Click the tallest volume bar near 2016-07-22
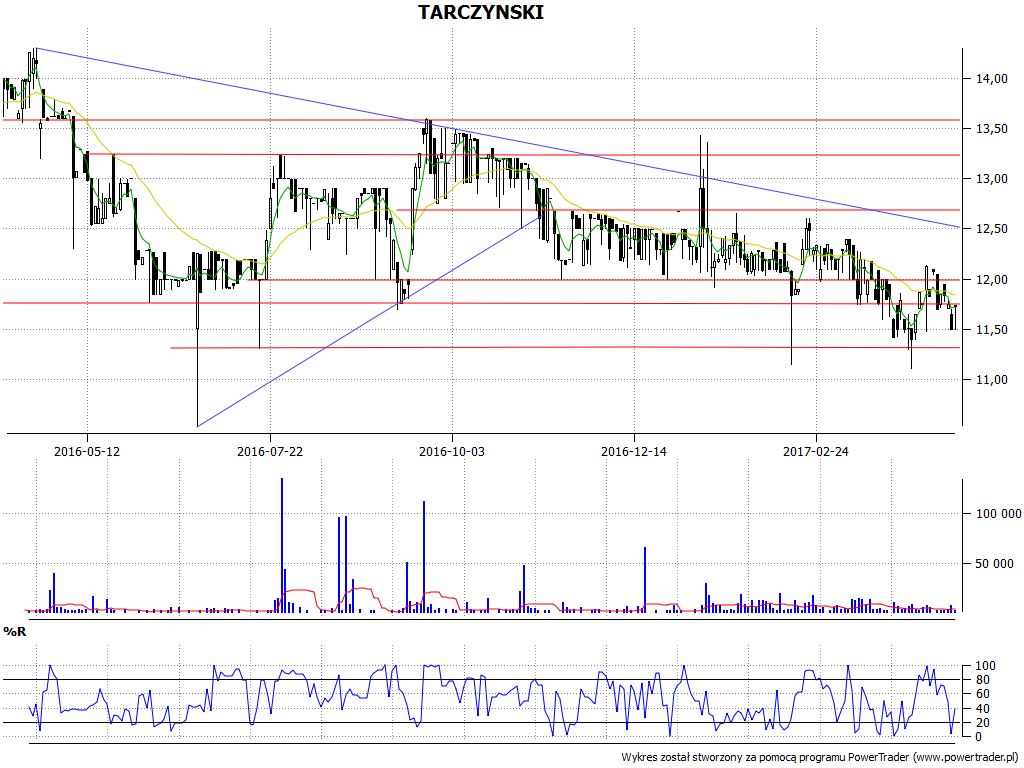The width and height of the screenshot is (1024, 768). 281,545
